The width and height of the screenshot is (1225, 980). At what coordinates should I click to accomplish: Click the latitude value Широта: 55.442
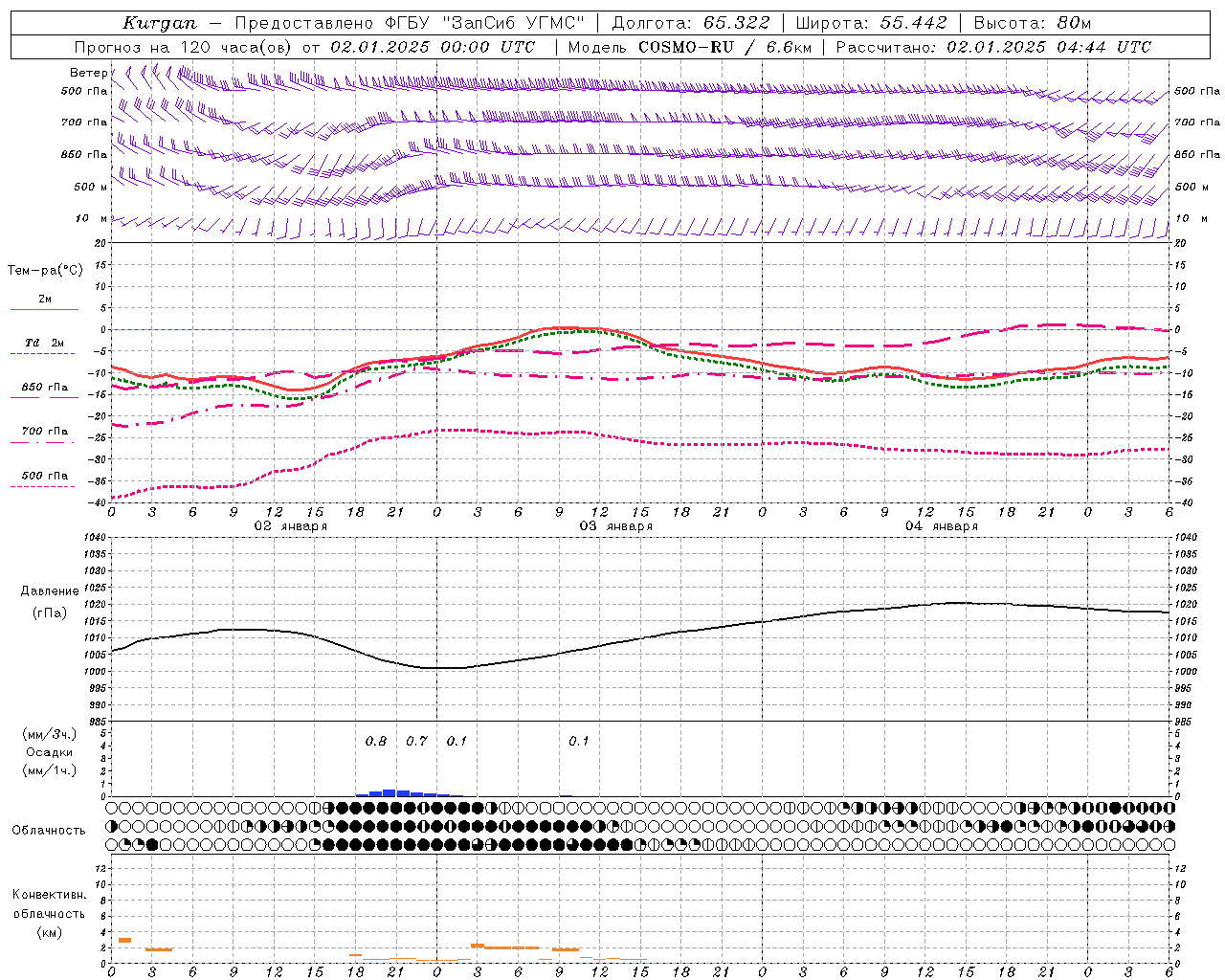point(871,23)
